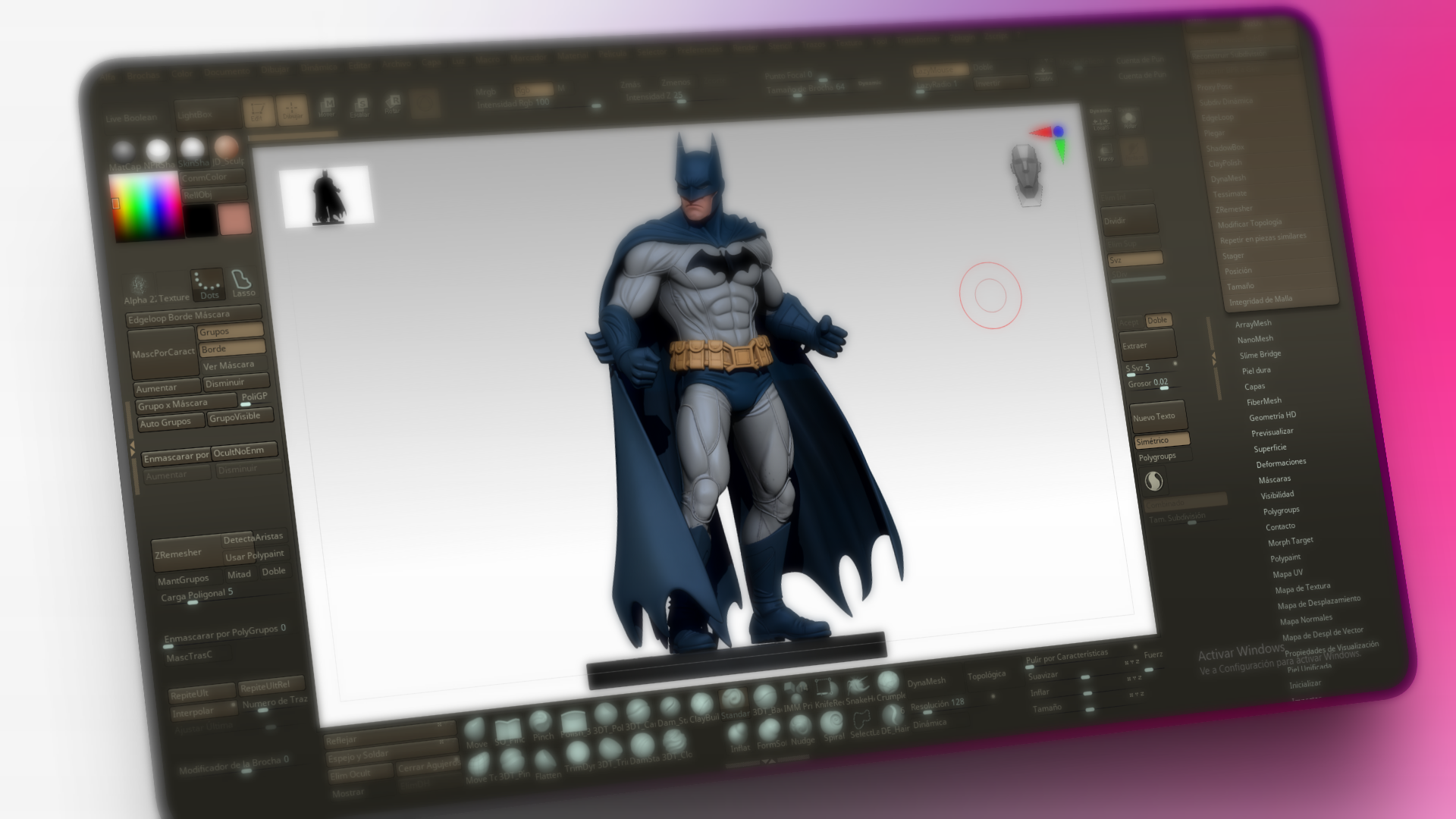This screenshot has width=1456, height=819.
Task: Click the Flatten brush icon
Action: 544,761
